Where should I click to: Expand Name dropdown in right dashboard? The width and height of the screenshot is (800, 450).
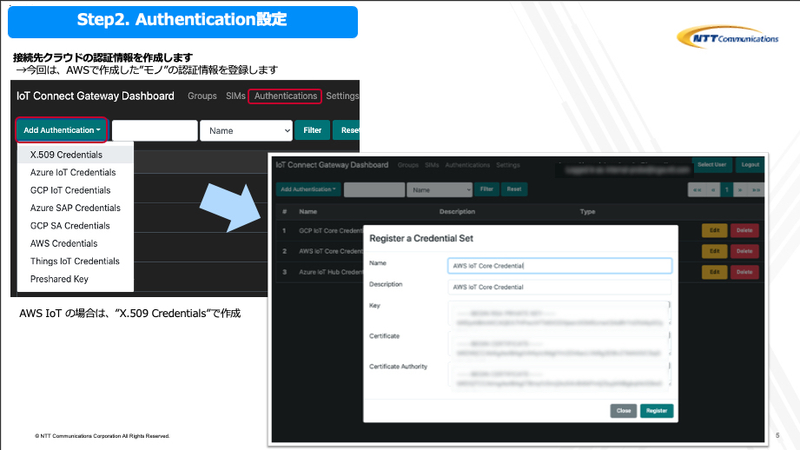point(439,190)
